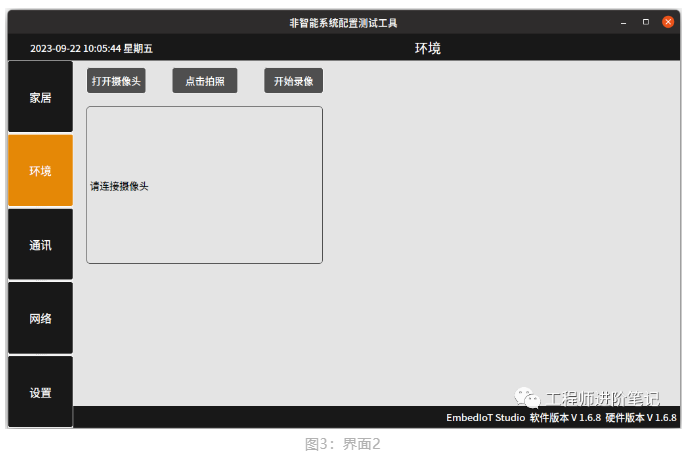Minimize the 非智能系统配置测试工具 window
Screen dimensions: 691x456
[x=623, y=22]
